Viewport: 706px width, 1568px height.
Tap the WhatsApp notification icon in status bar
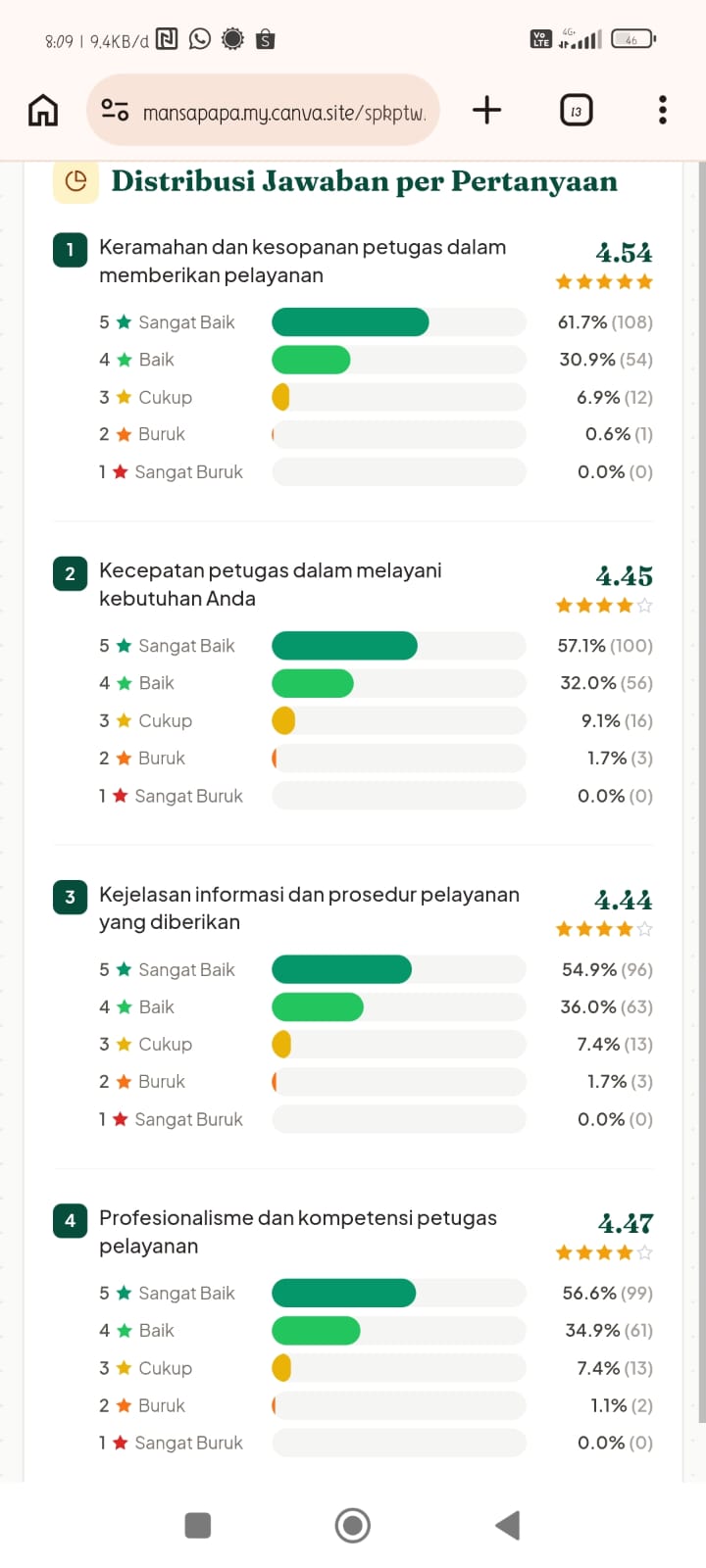200,39
